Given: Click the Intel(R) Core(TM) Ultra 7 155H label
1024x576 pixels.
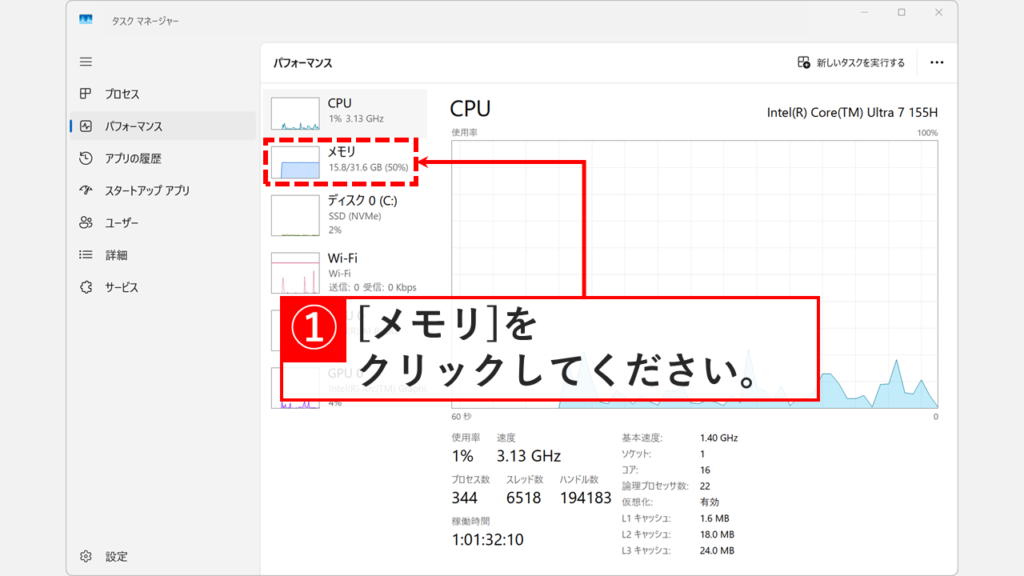Looking at the screenshot, I should [855, 113].
